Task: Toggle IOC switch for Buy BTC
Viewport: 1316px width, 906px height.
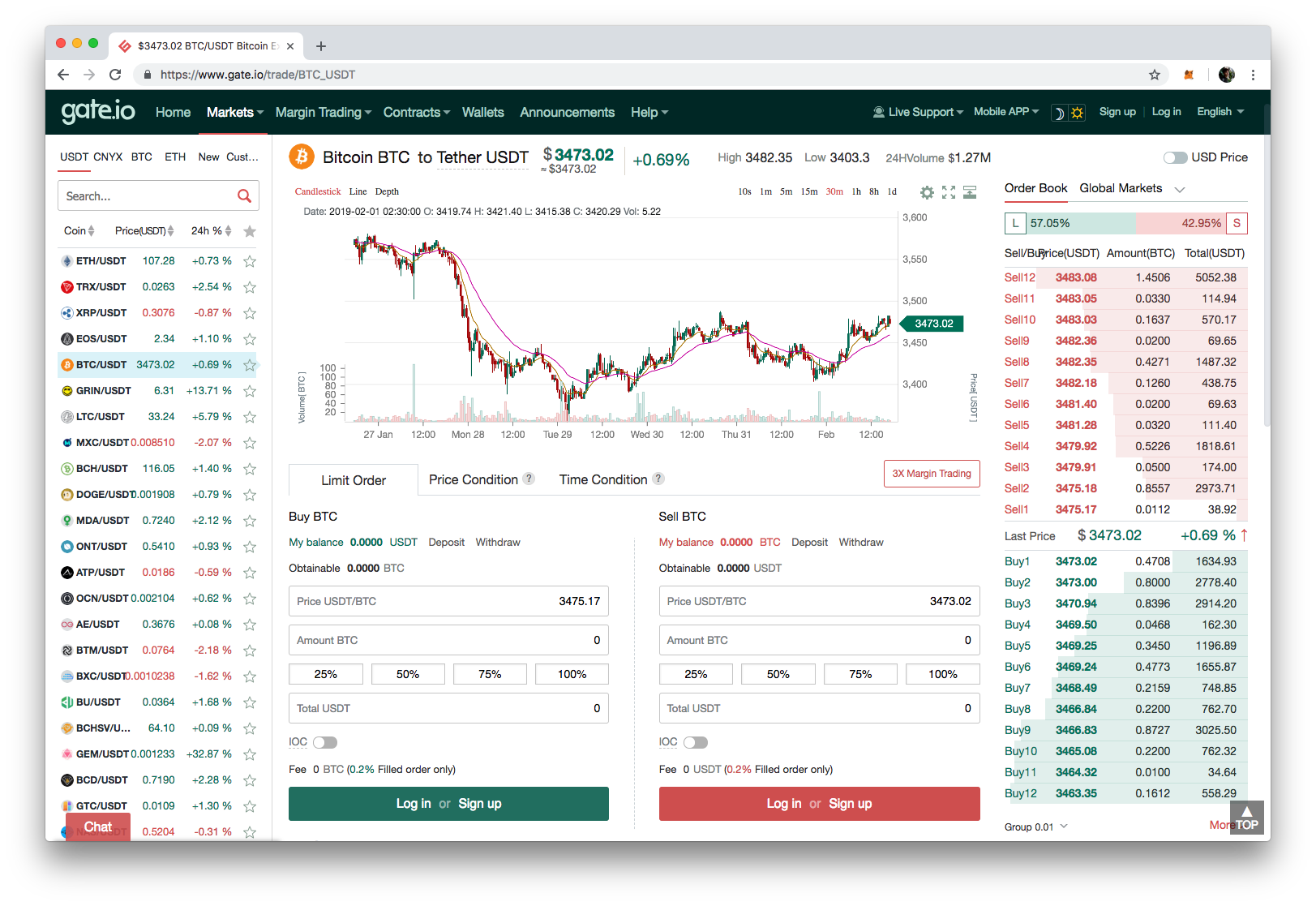Action: (x=325, y=742)
